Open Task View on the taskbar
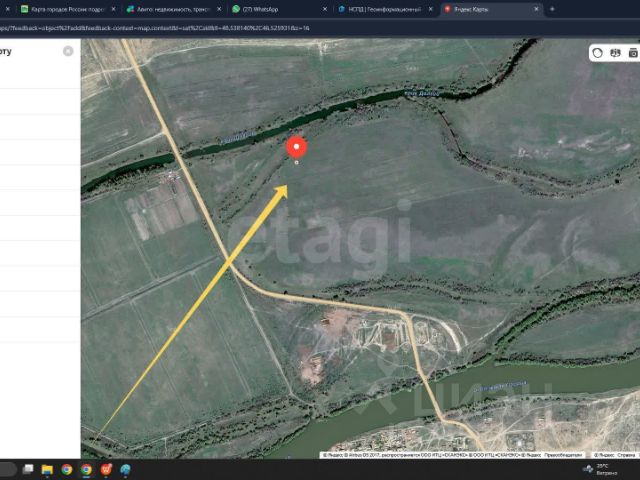 (28, 469)
